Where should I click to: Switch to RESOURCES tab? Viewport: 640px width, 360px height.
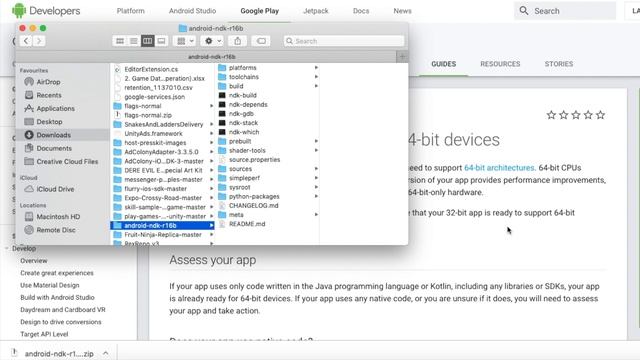point(500,64)
